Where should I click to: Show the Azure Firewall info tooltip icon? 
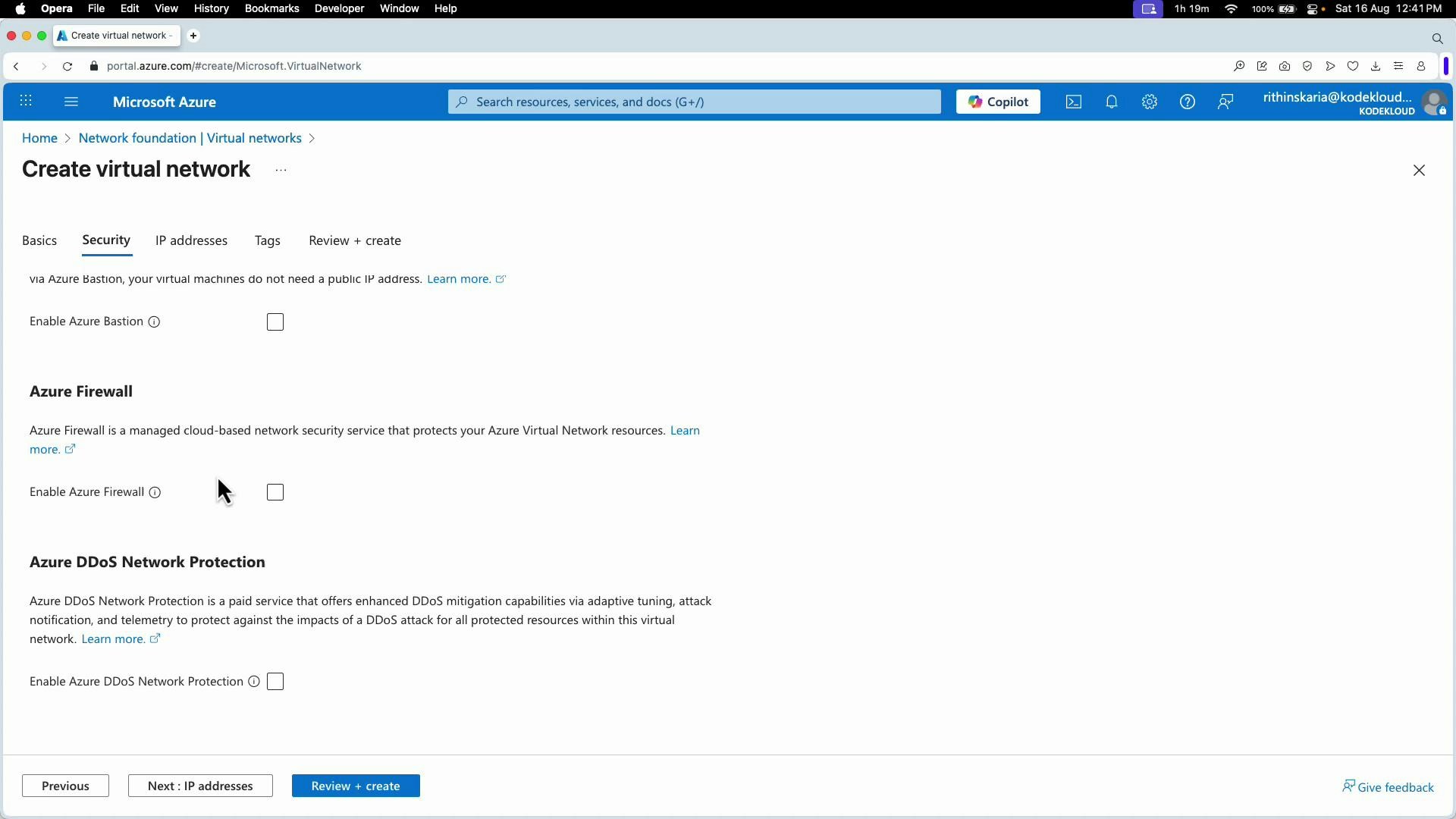[x=155, y=492]
